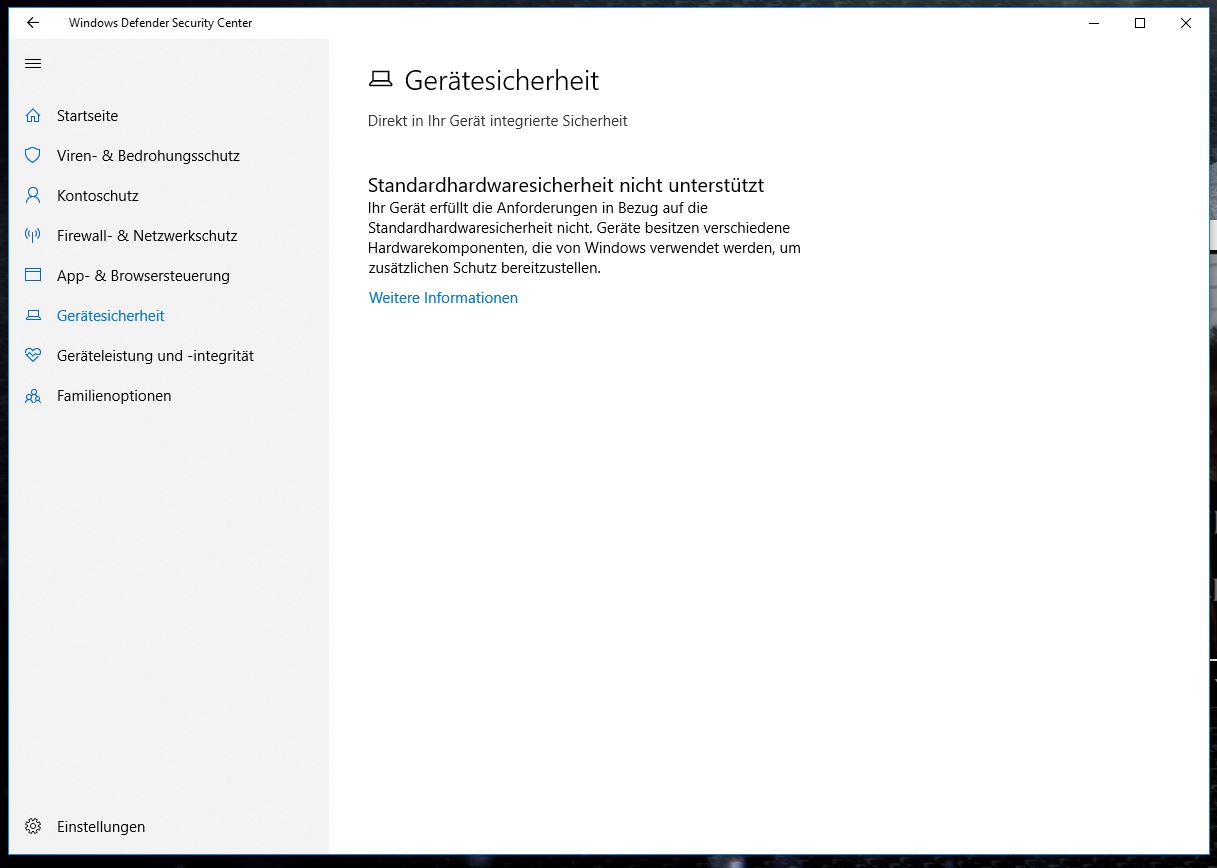
Task: Go to Kontoschutz page
Action: [169, 196]
